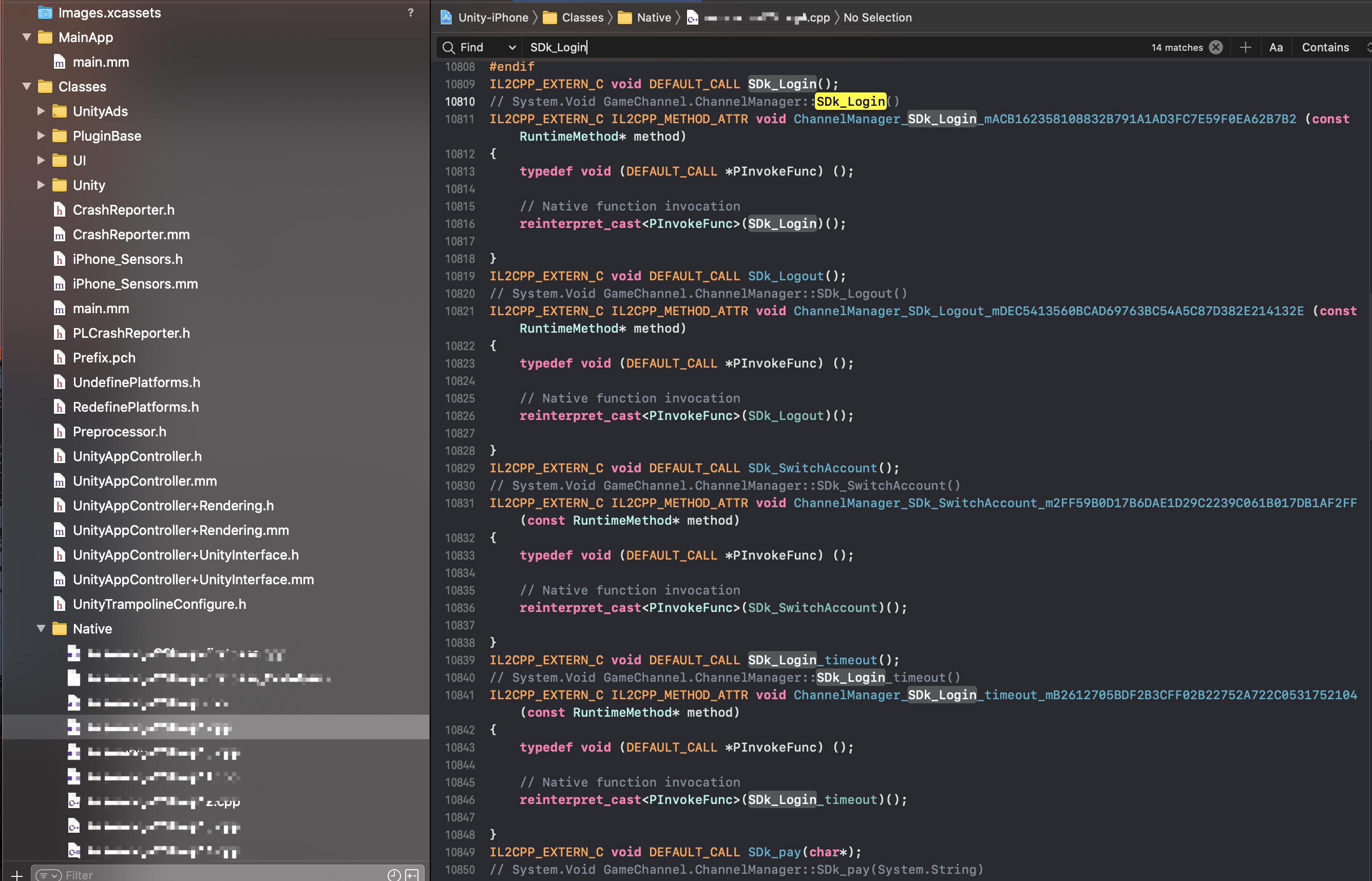
Task: Expand the UI folder triangle
Action: (x=41, y=160)
